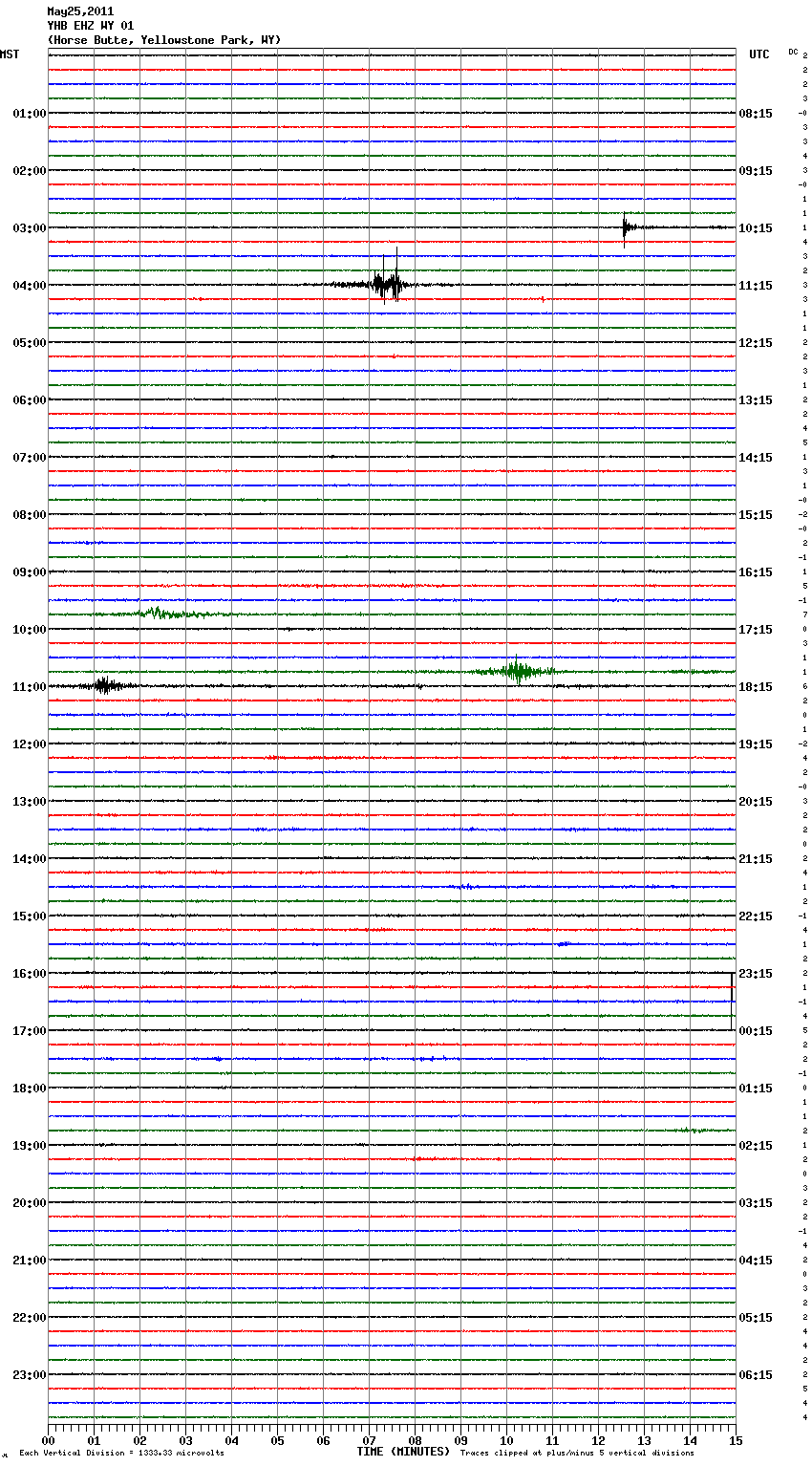Click the 23:15 UTC time label
812x1466 pixels.
tap(756, 974)
